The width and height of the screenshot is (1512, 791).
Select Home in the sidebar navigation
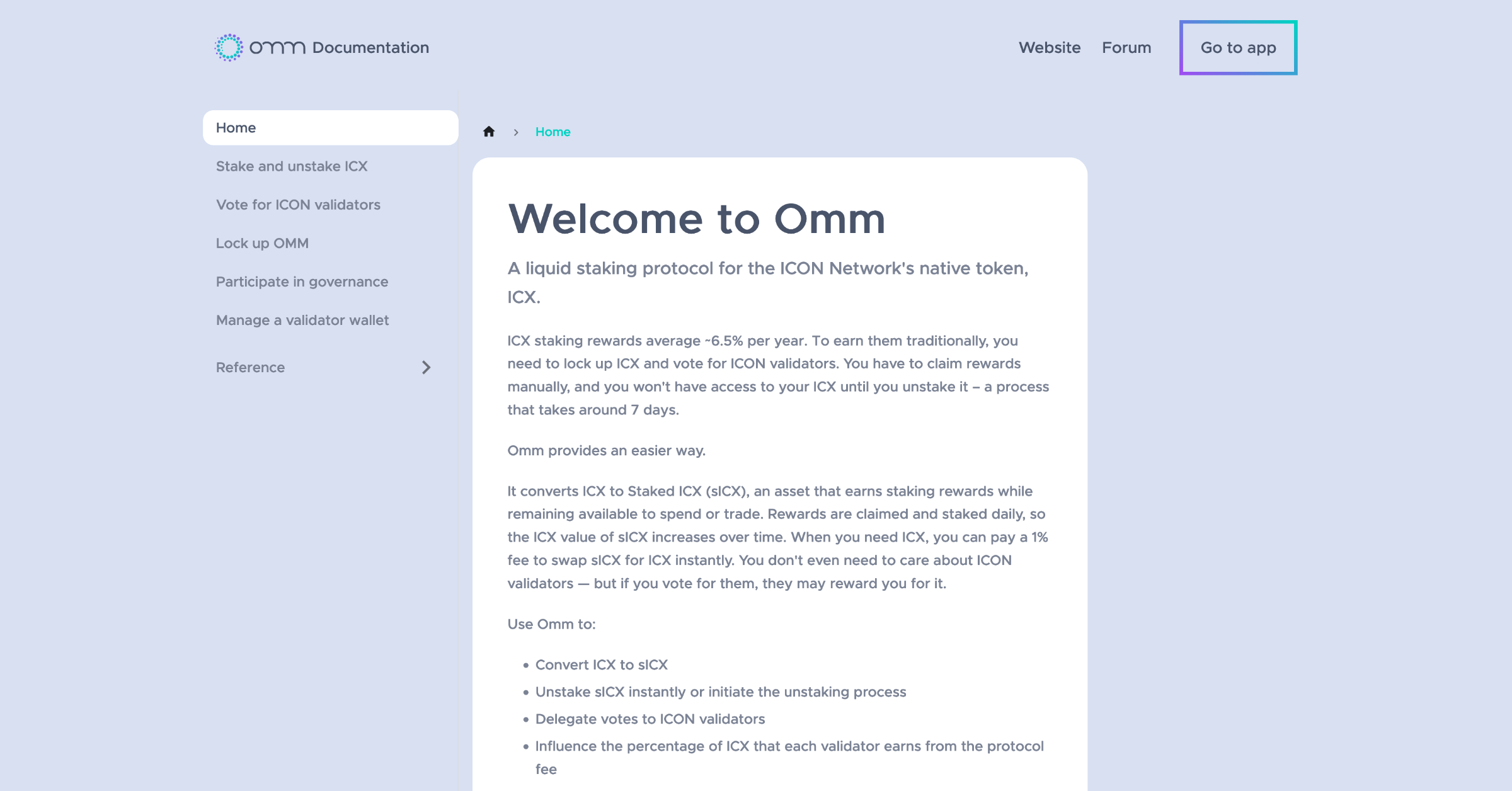coord(236,127)
